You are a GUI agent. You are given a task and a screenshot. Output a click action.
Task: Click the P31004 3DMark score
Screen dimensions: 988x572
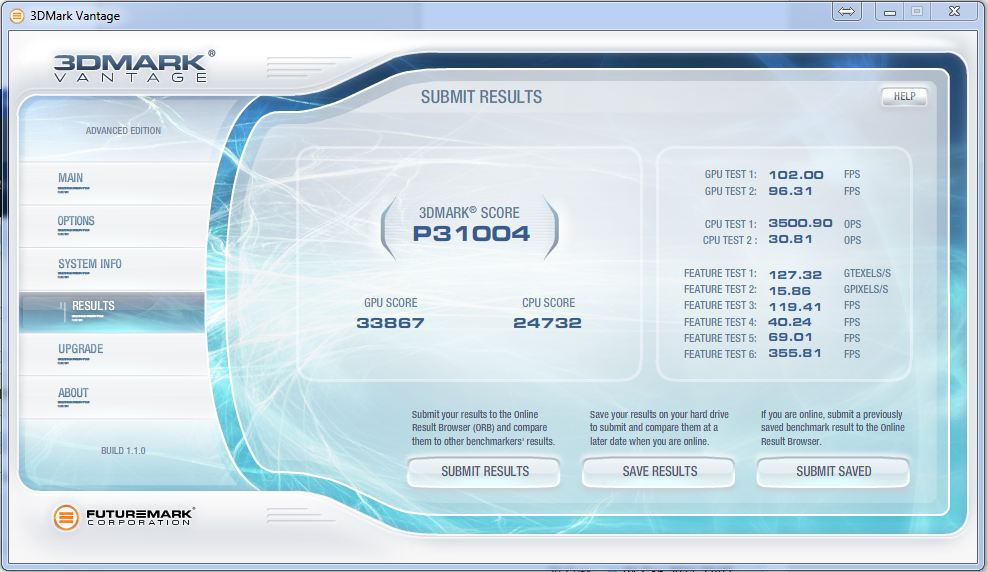[471, 234]
